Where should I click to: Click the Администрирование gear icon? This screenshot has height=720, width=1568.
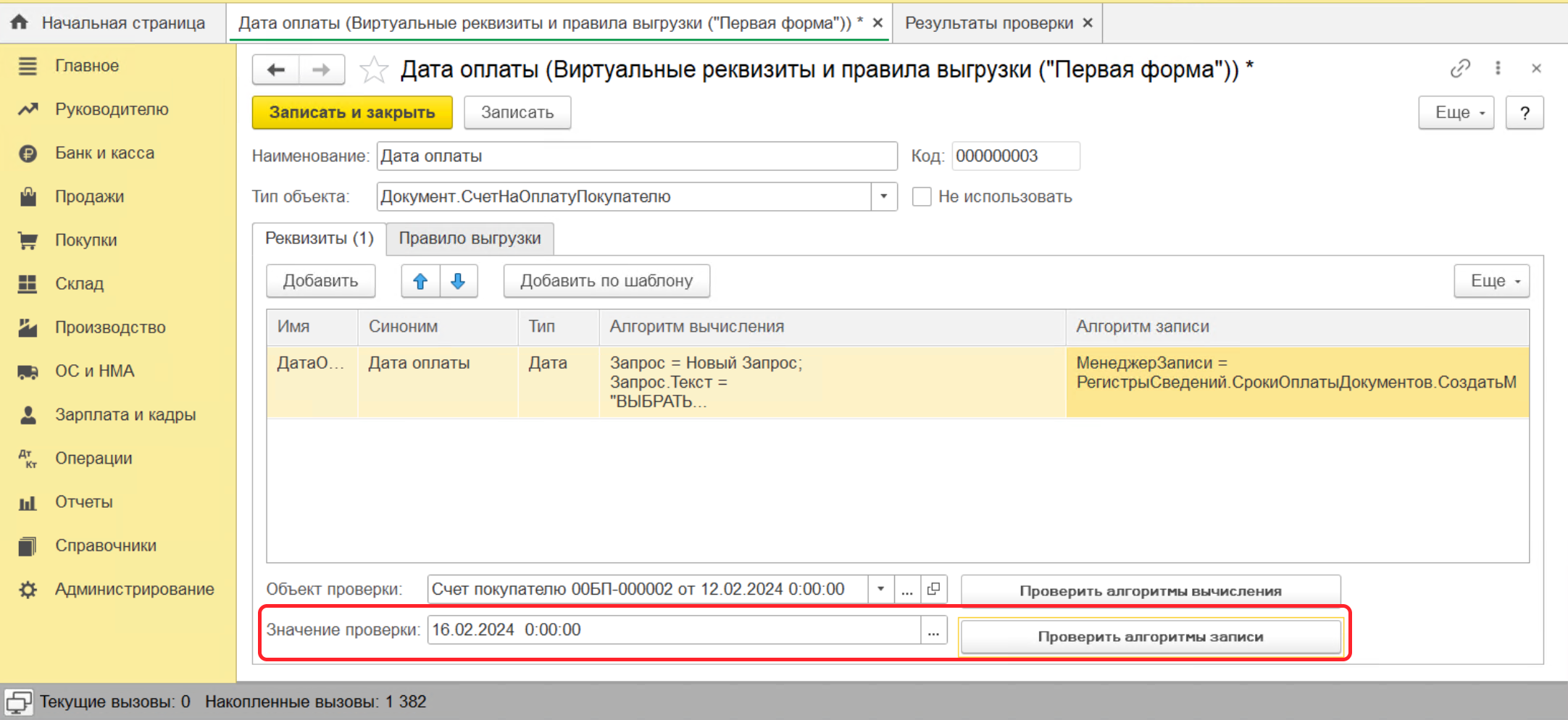pos(28,590)
